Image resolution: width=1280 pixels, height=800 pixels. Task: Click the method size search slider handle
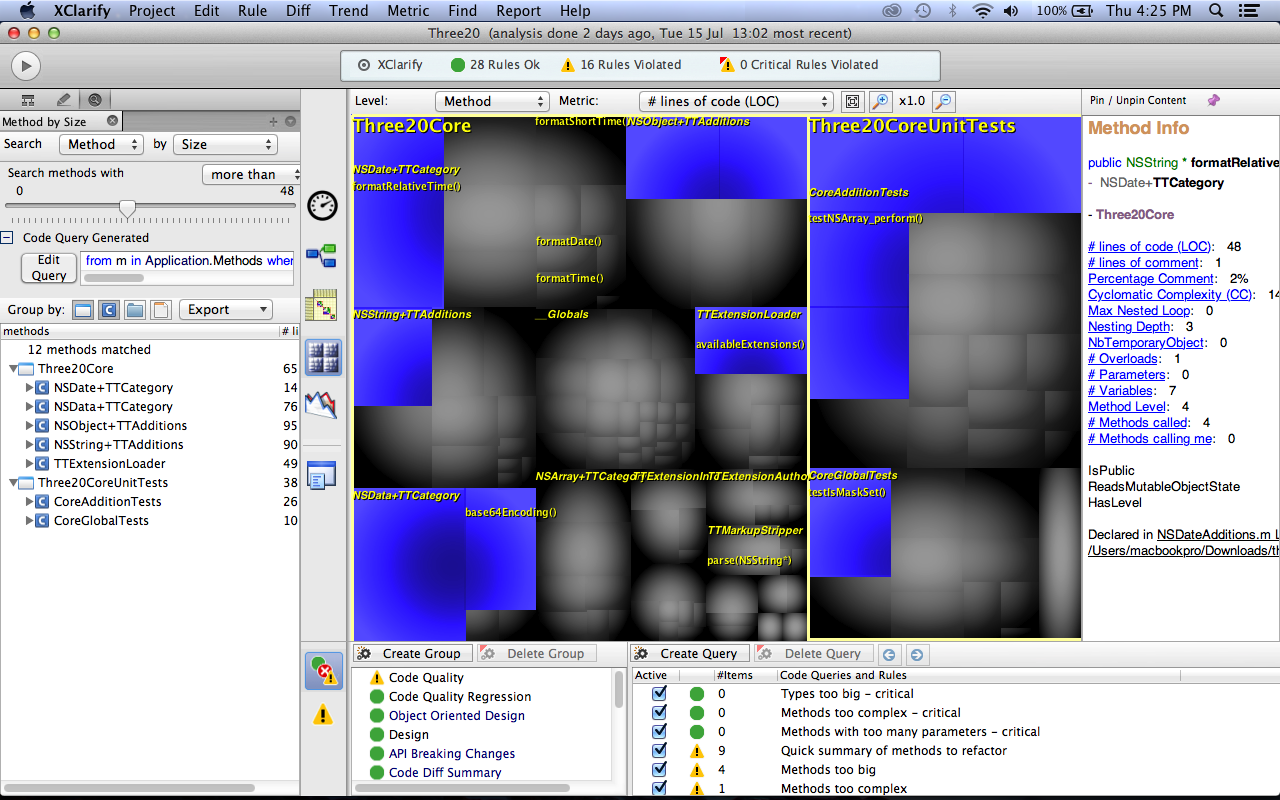coord(127,208)
